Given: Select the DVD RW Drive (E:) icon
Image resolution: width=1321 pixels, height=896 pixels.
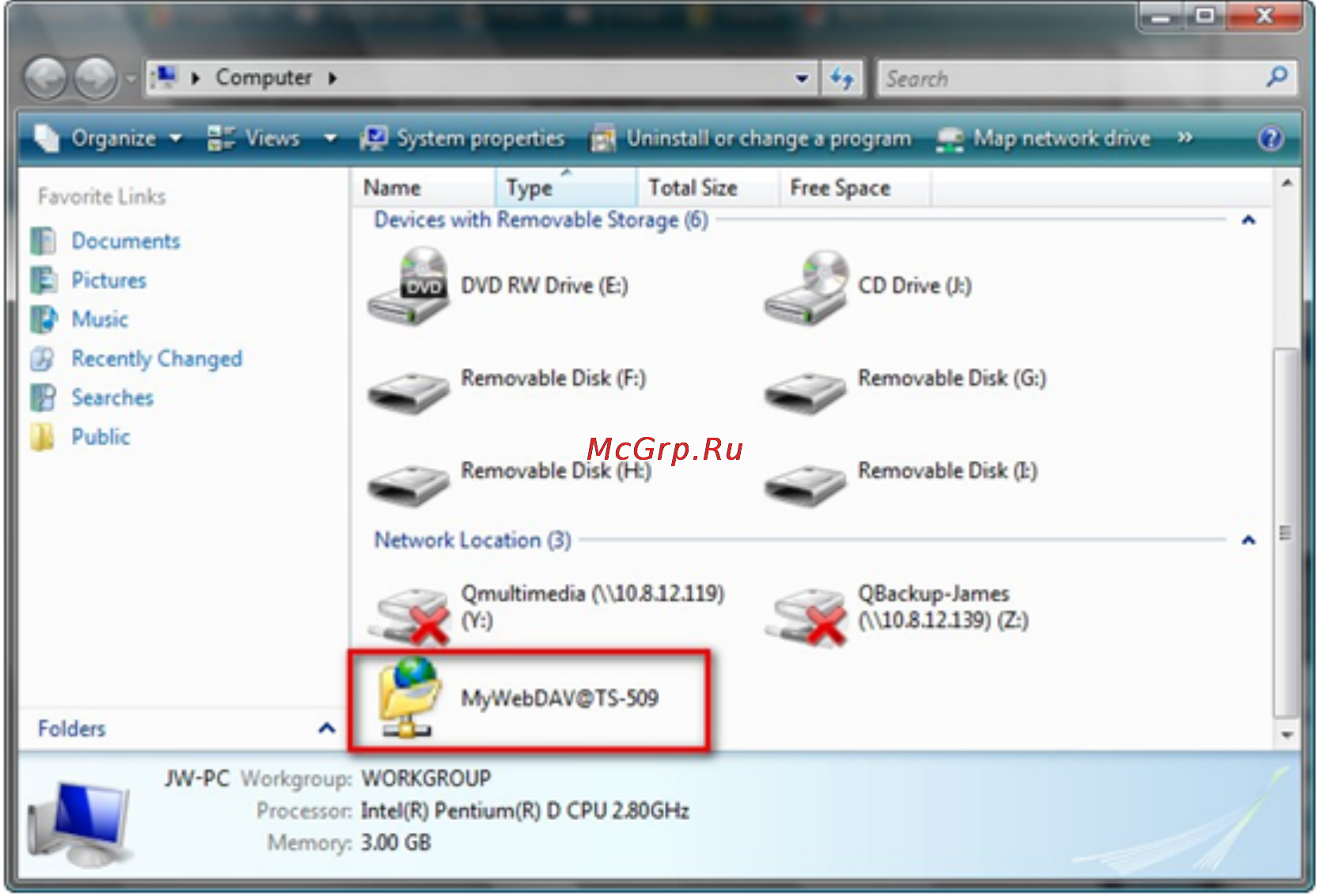Looking at the screenshot, I should tap(408, 286).
